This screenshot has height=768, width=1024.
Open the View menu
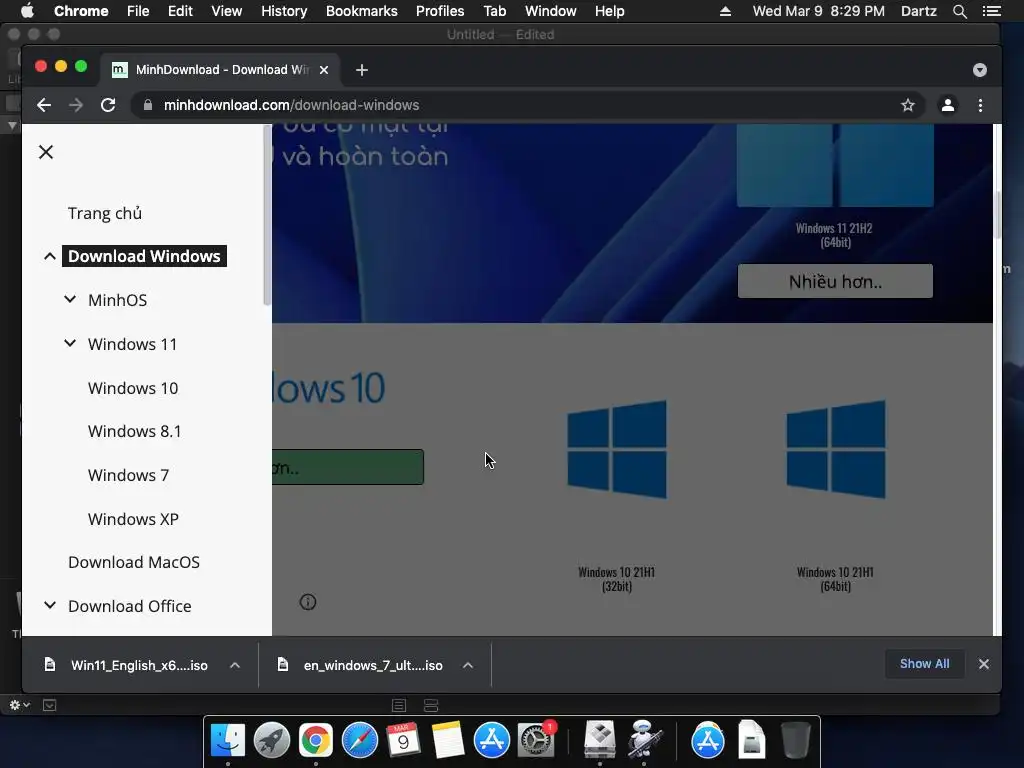227,11
